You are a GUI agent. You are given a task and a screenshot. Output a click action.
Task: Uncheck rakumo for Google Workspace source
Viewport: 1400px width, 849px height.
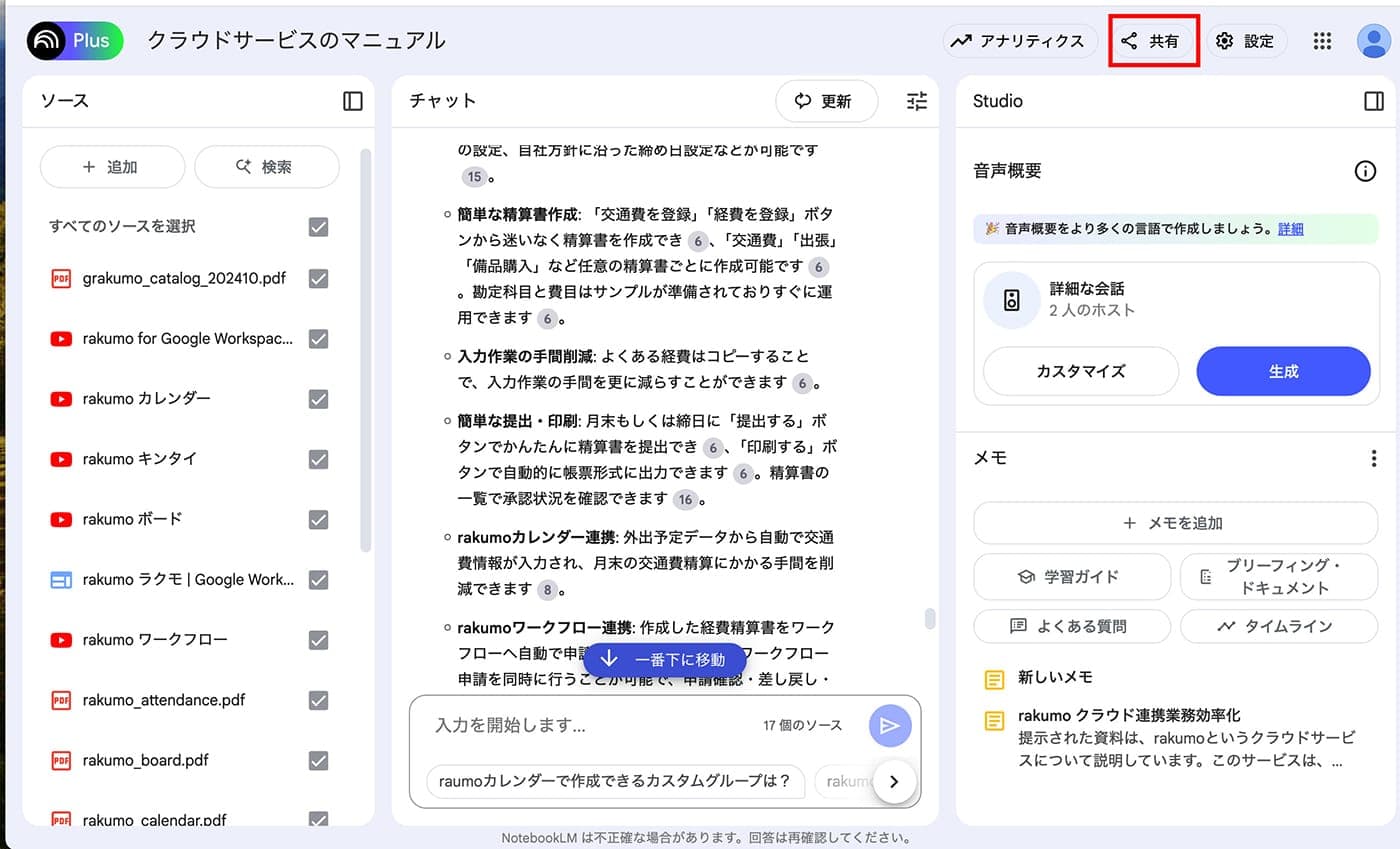point(319,339)
